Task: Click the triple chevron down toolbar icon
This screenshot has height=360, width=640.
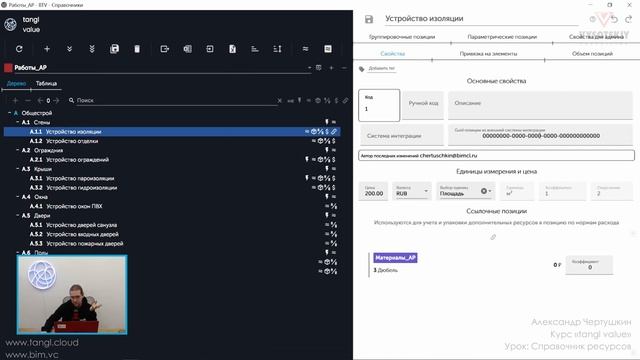Action: [92, 49]
